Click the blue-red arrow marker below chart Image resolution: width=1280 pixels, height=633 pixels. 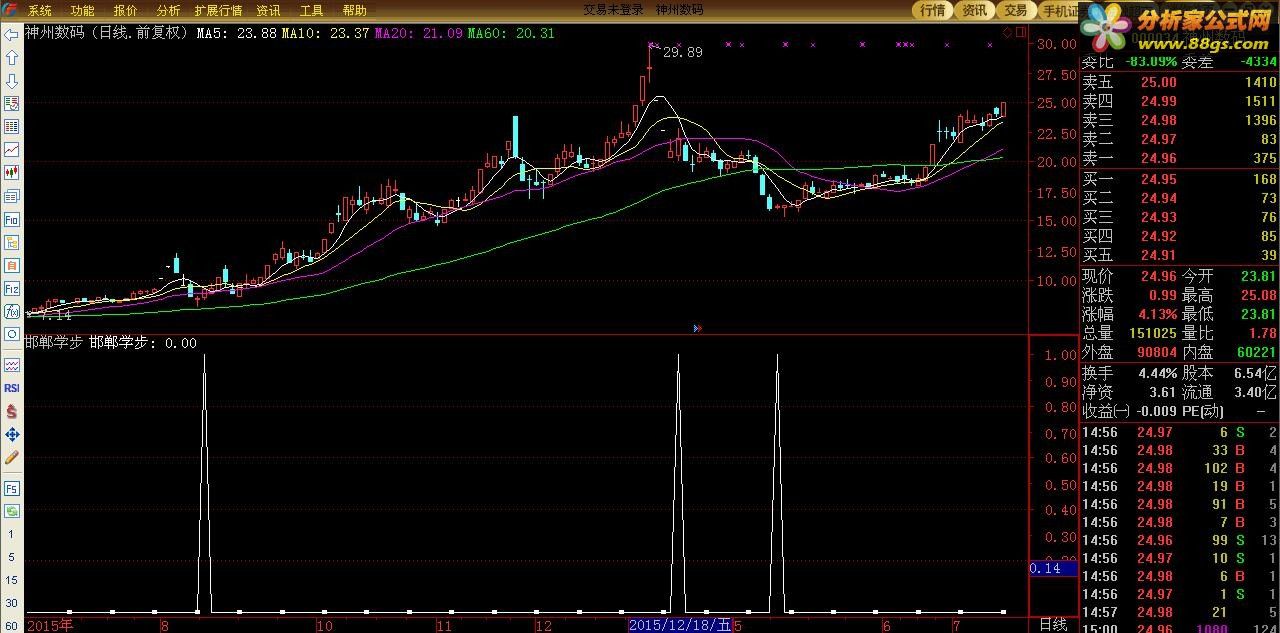click(x=698, y=328)
